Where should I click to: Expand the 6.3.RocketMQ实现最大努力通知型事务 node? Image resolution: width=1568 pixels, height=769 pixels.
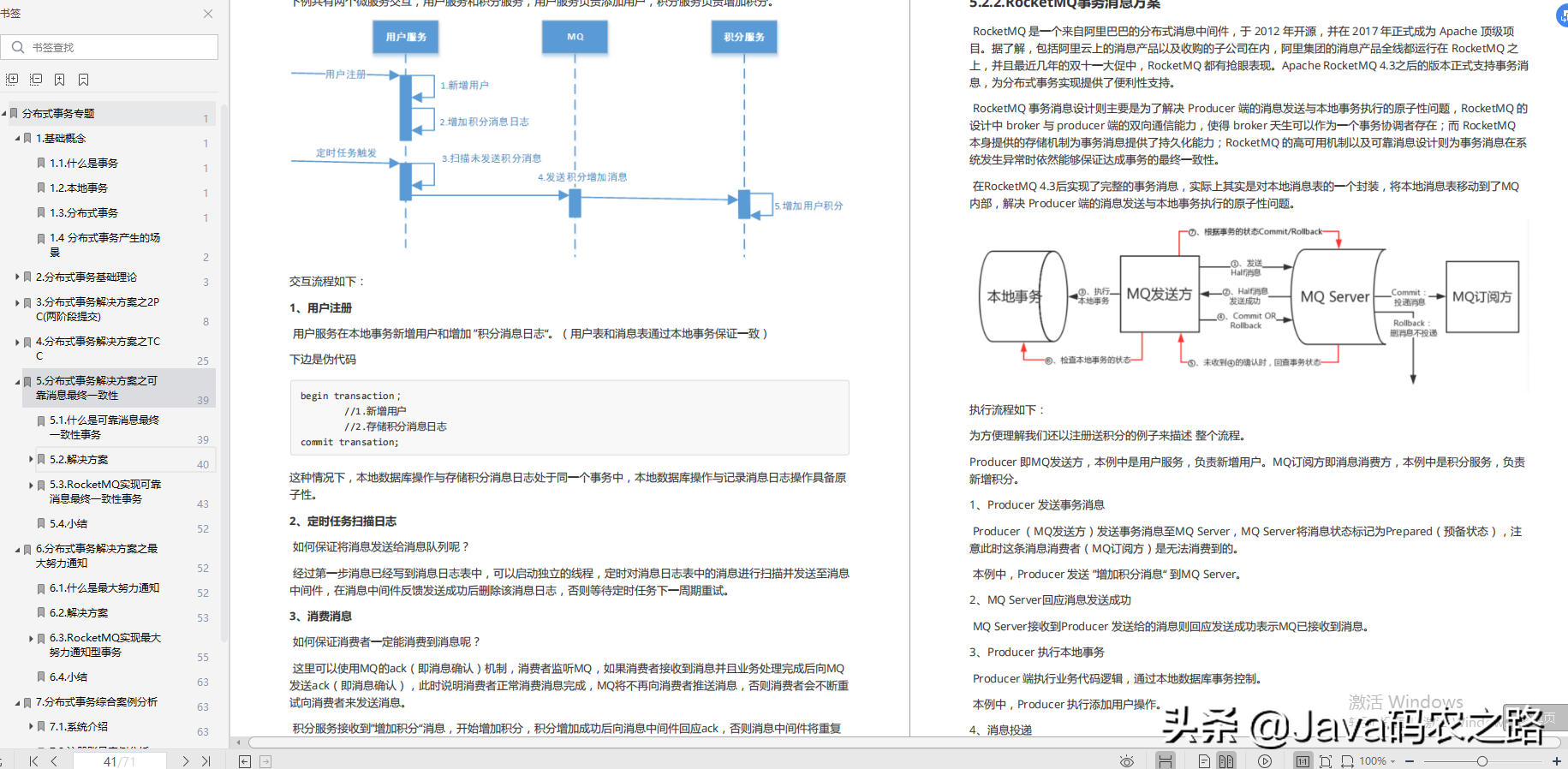click(31, 638)
